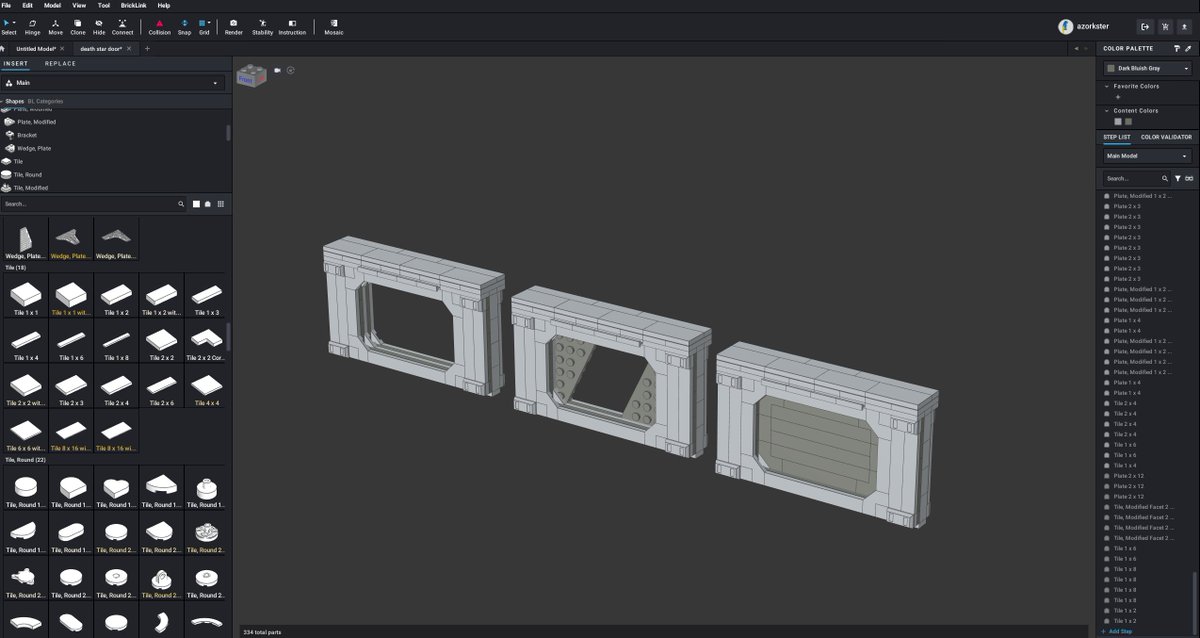Select the paint roller tool
Image resolution: width=1200 pixels, height=638 pixels.
(x=1177, y=48)
